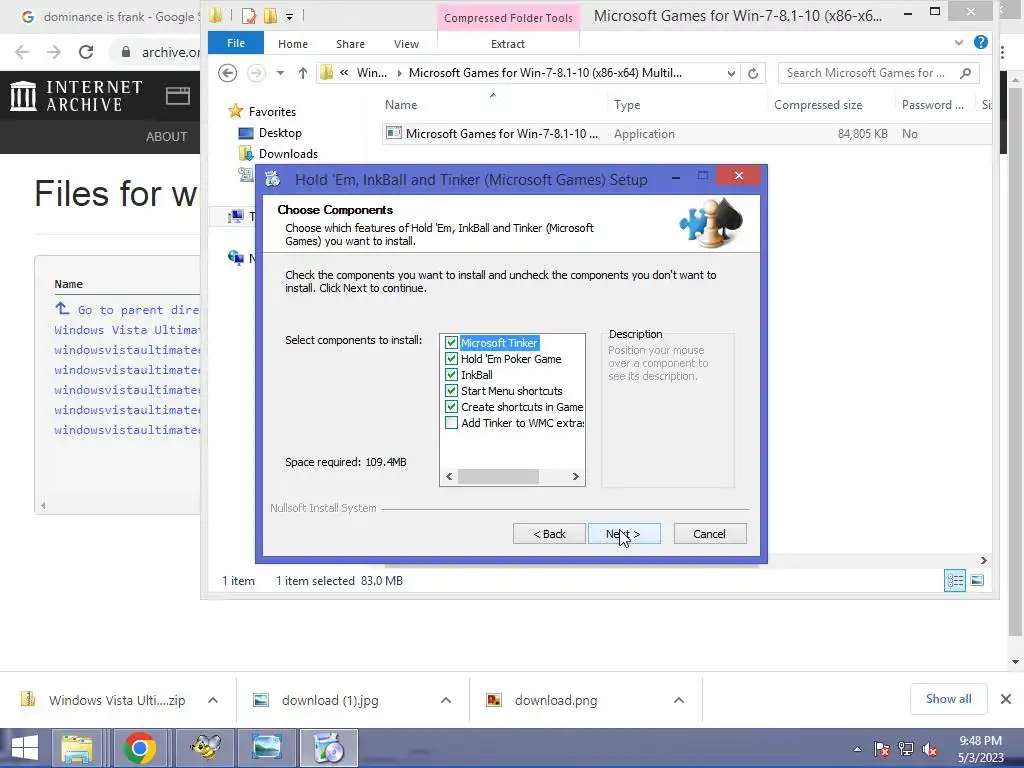The image size is (1024, 768).
Task: Sort by Compressed size column
Action: (x=818, y=104)
